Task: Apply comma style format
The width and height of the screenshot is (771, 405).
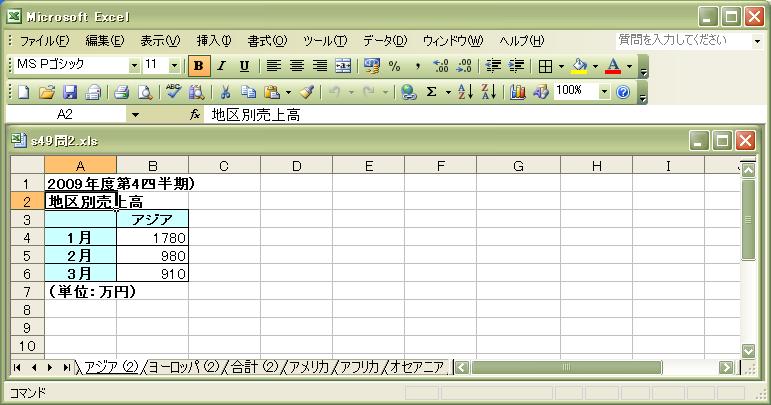Action: 417,66
